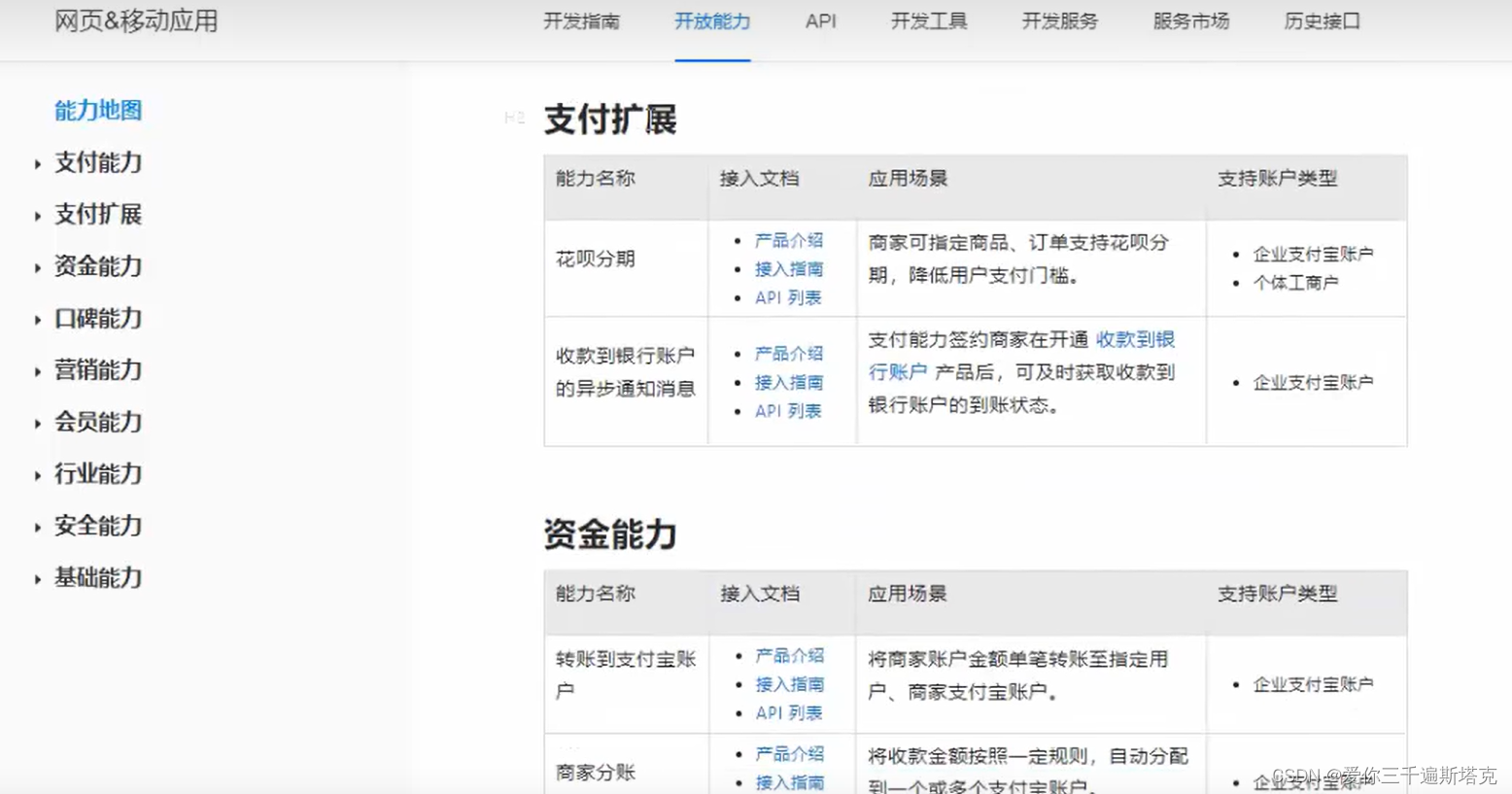Expand the 支付能力 arrow in sidebar
This screenshot has height=794, width=1512.
37,164
